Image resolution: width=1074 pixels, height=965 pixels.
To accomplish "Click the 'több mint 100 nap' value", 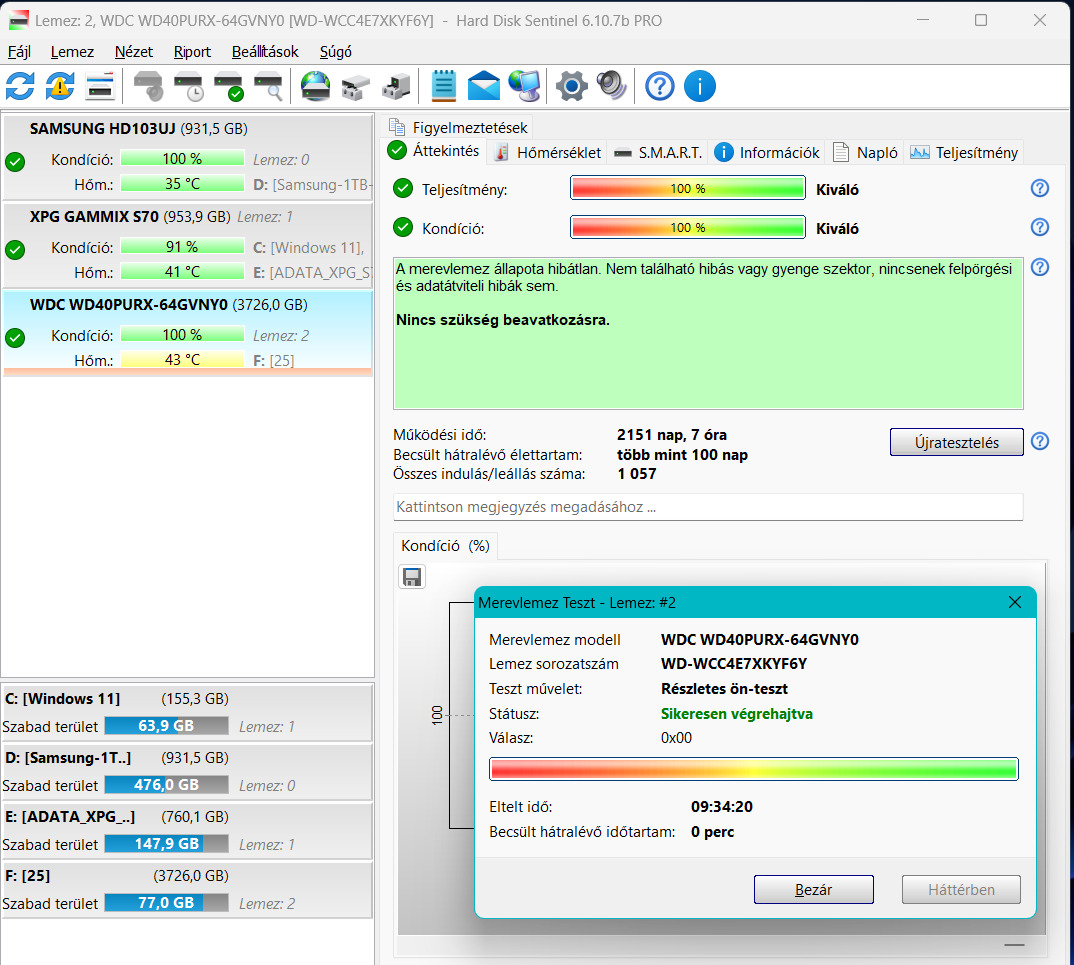I will 682,455.
